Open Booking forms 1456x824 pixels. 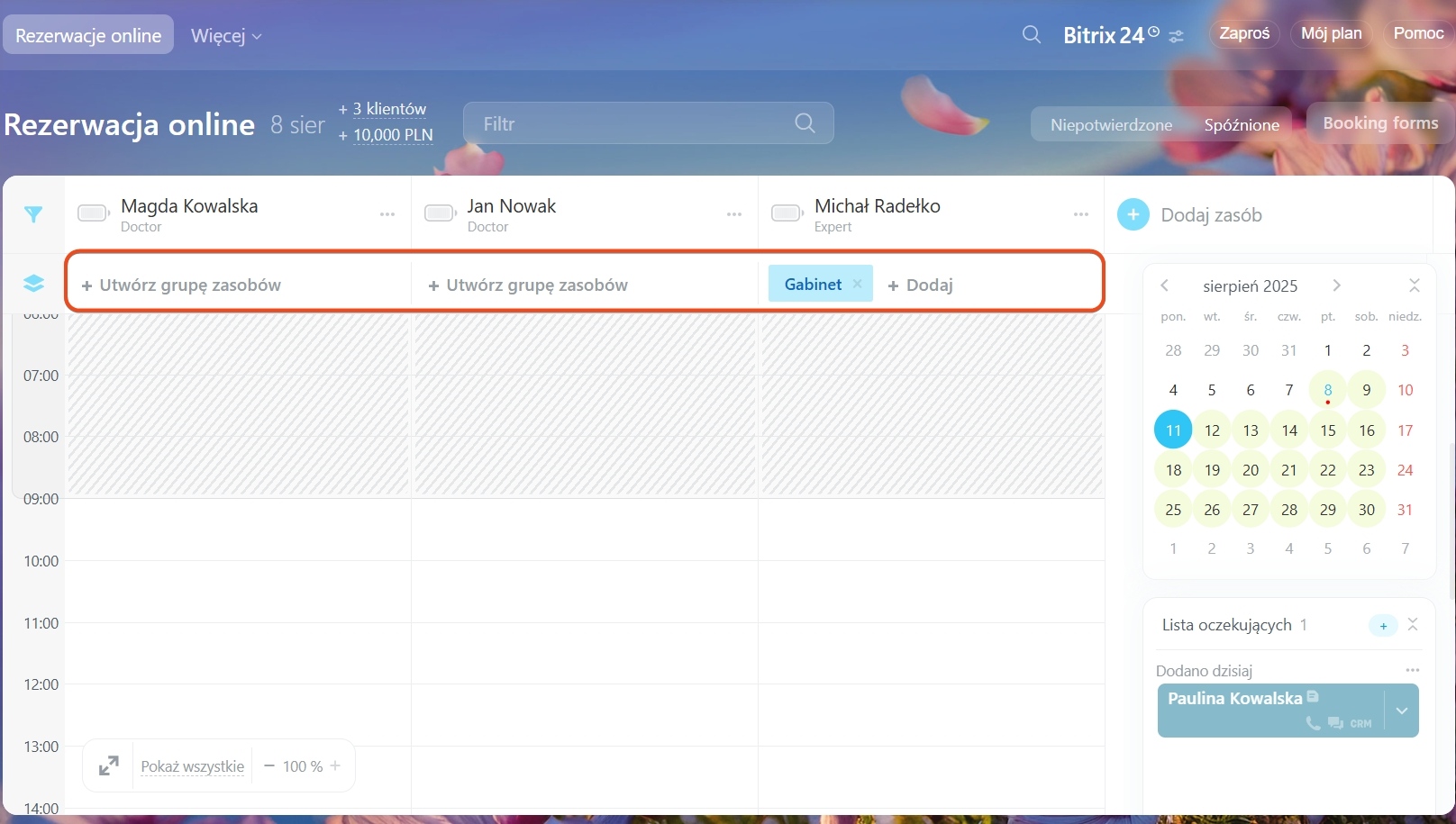click(1380, 122)
